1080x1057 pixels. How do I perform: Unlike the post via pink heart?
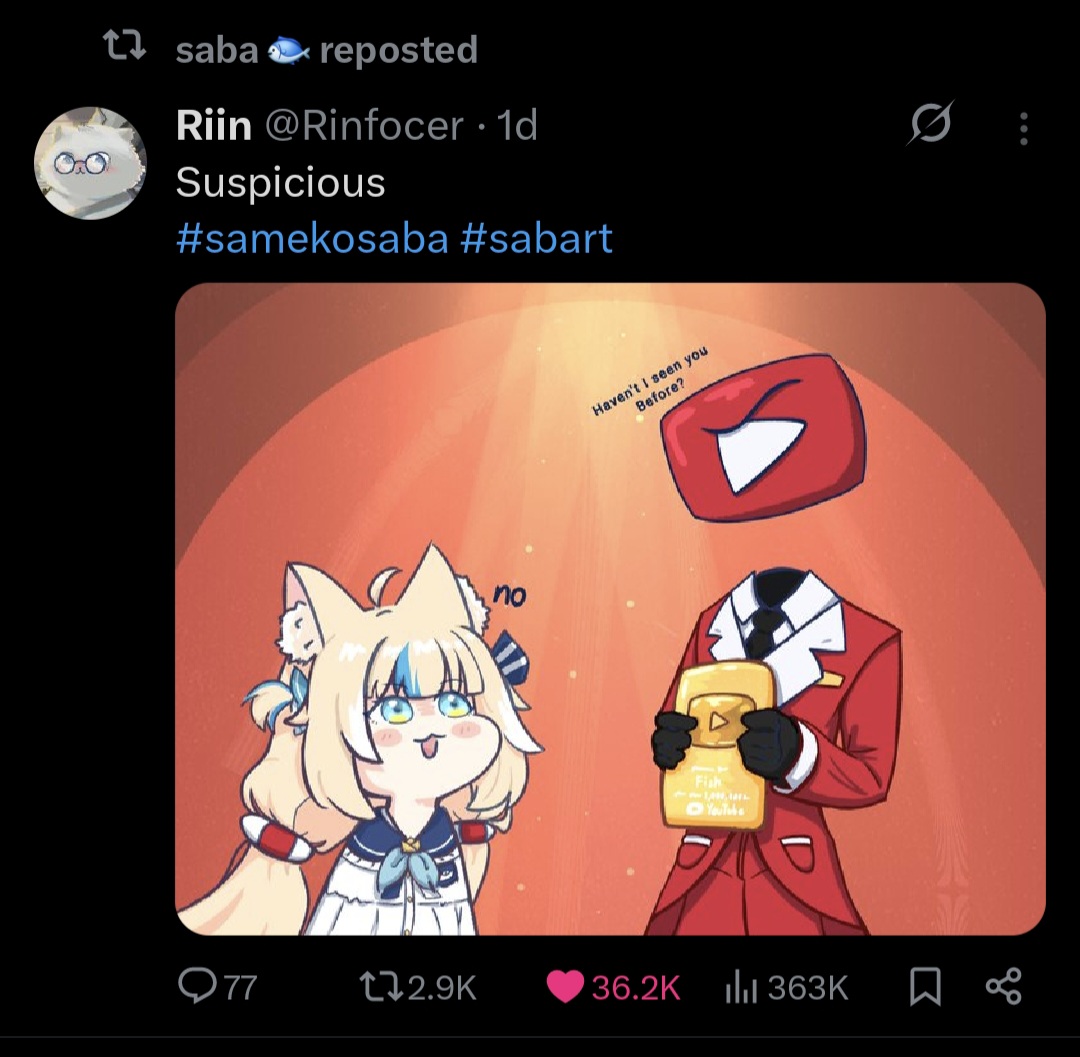click(x=565, y=987)
